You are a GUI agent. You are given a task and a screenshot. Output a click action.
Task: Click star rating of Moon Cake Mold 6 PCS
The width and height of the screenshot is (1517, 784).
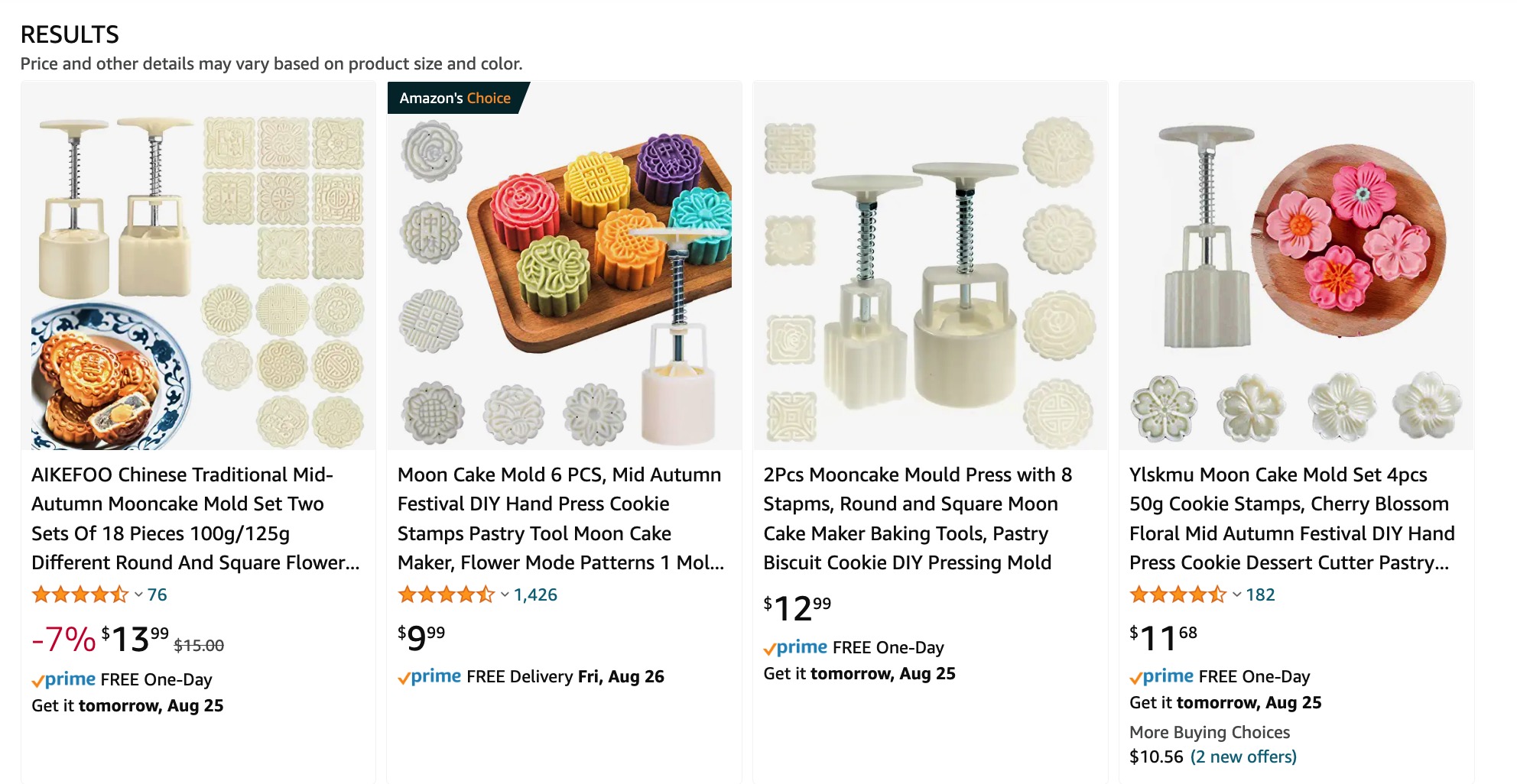[x=446, y=594]
